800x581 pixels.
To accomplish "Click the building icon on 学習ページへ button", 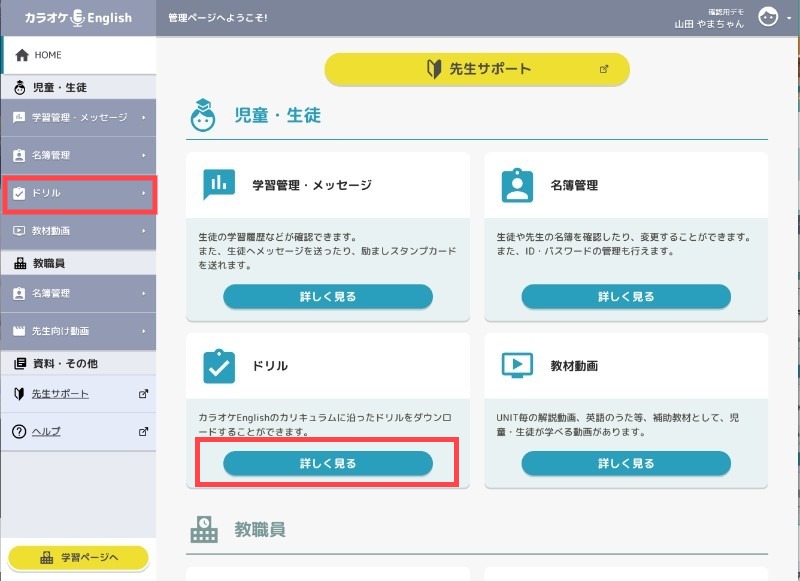I will 46,558.
